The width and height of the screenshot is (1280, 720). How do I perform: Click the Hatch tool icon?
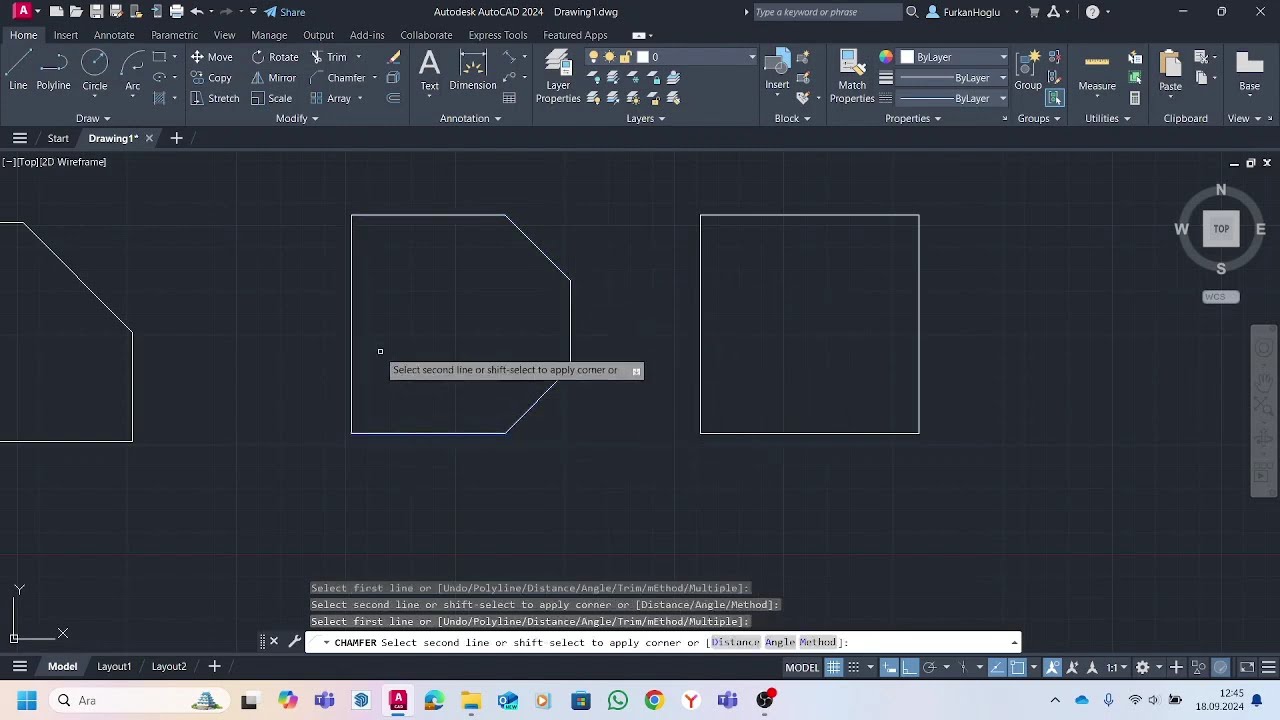coord(159,98)
